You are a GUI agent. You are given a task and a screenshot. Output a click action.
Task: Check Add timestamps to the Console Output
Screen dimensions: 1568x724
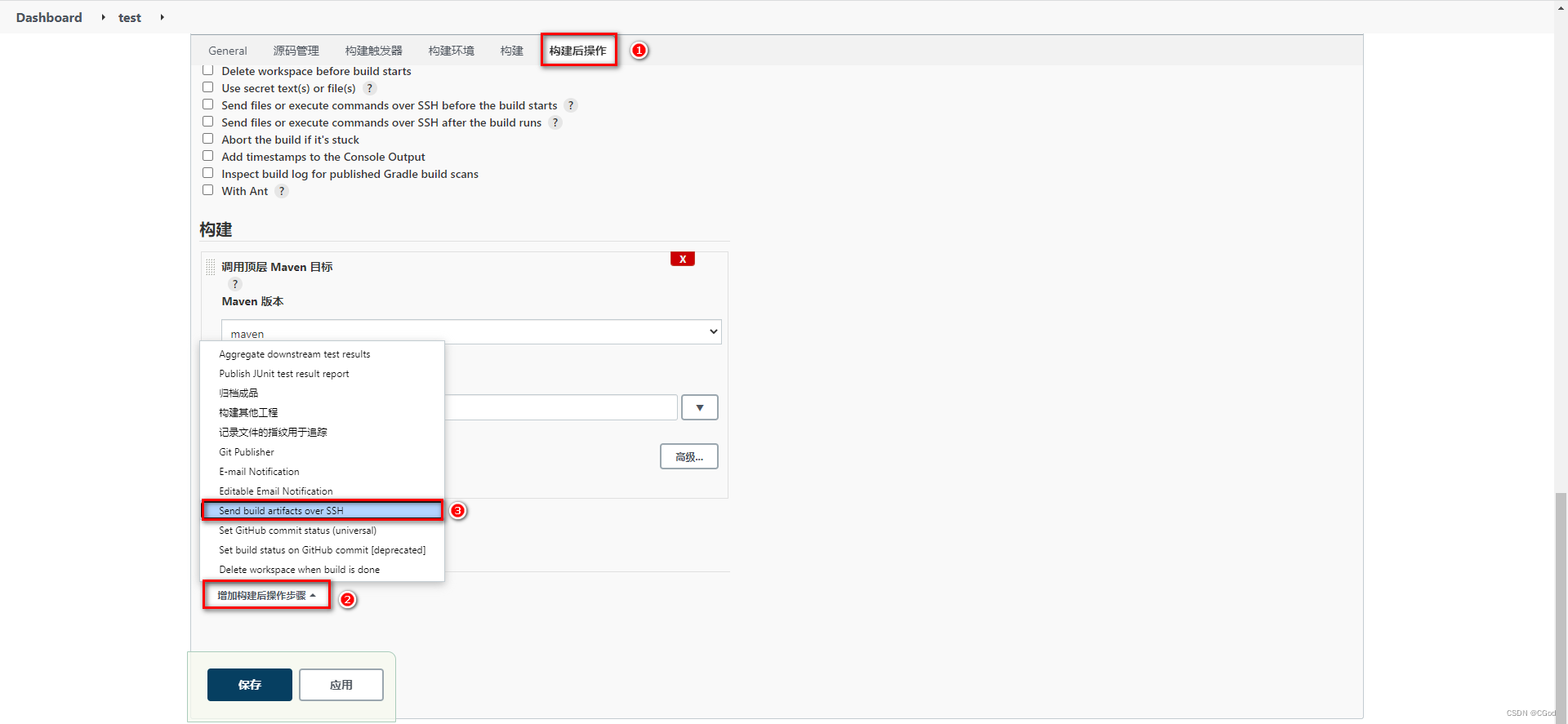pos(208,156)
